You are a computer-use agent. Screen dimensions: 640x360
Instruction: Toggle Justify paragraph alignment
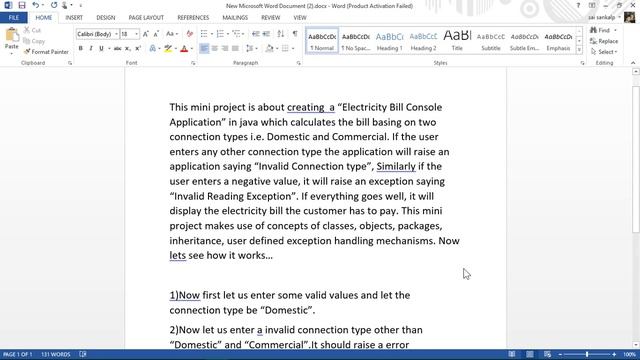tap(235, 49)
